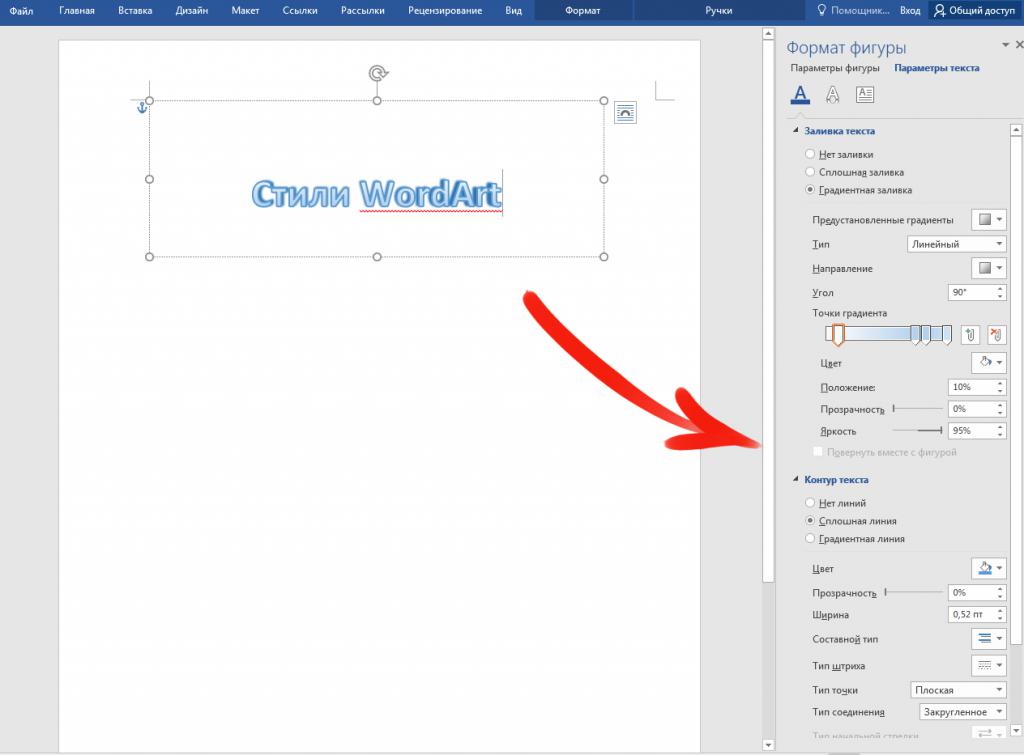Open the Text Effects icon tab
Viewport: 1024px width, 755px height.
(x=832, y=95)
